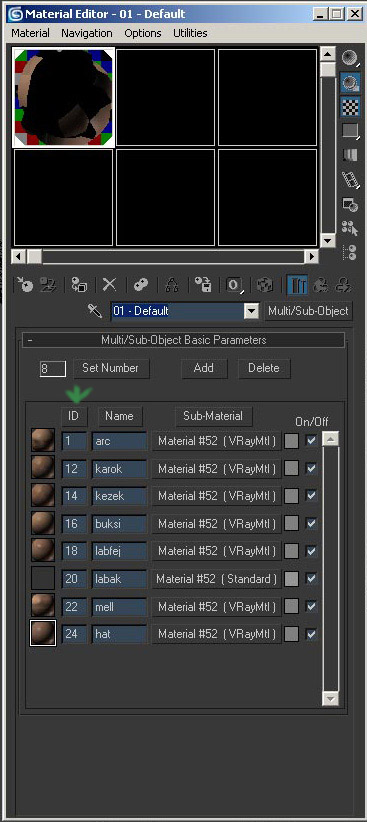
Task: Click the Multi/Sub-Object material type button
Action: 308,311
